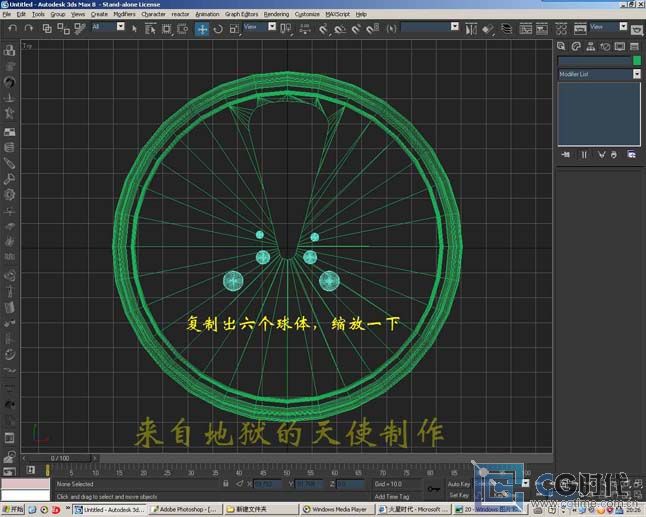Click the green object color swatch

point(637,61)
